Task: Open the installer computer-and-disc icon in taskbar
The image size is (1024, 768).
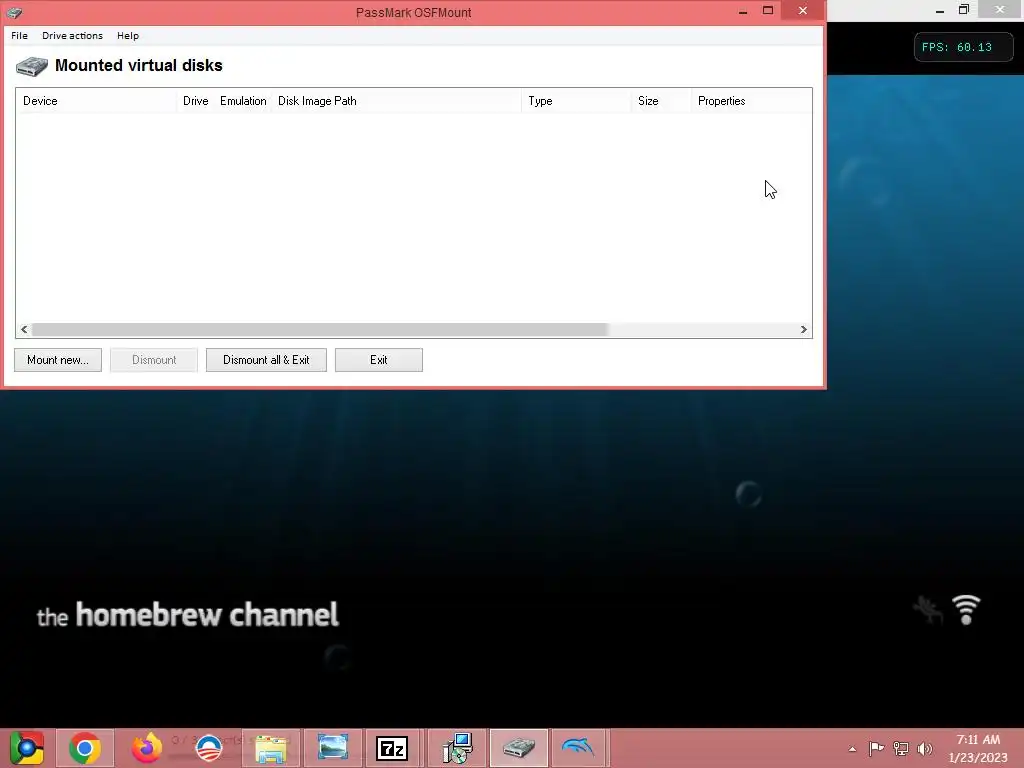Action: [457, 748]
